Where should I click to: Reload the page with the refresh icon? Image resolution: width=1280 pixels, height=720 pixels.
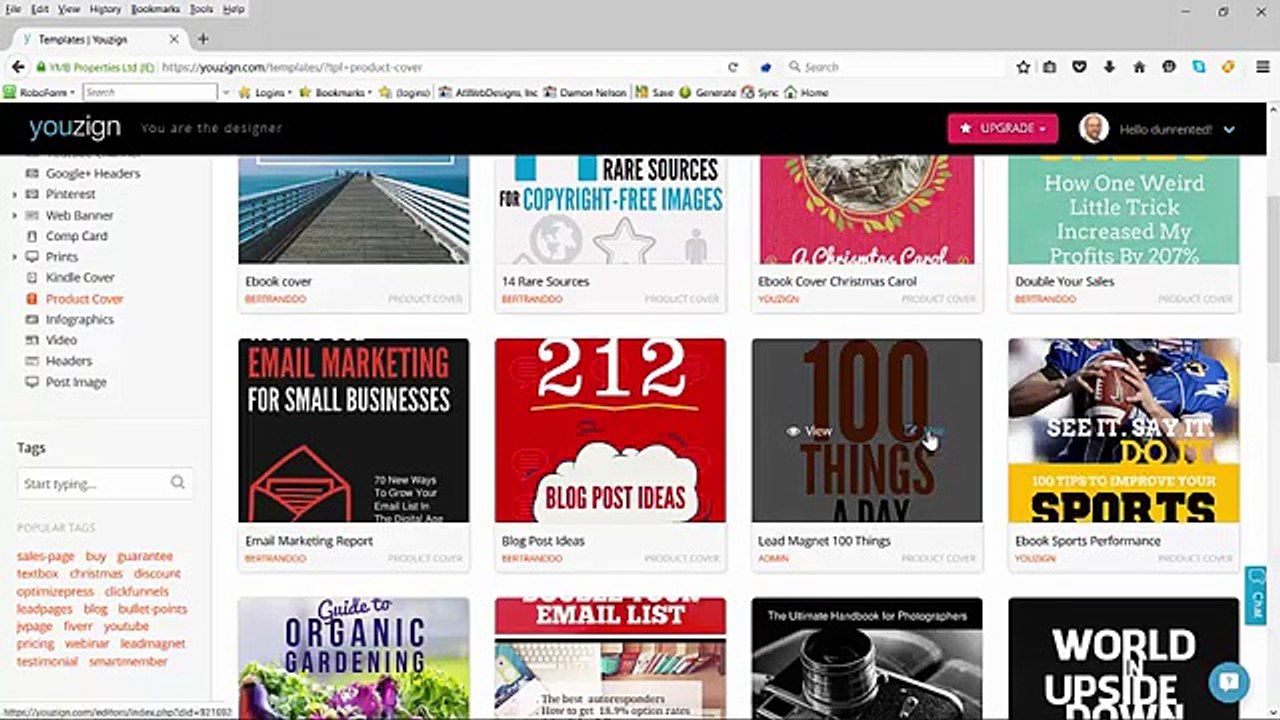(733, 67)
